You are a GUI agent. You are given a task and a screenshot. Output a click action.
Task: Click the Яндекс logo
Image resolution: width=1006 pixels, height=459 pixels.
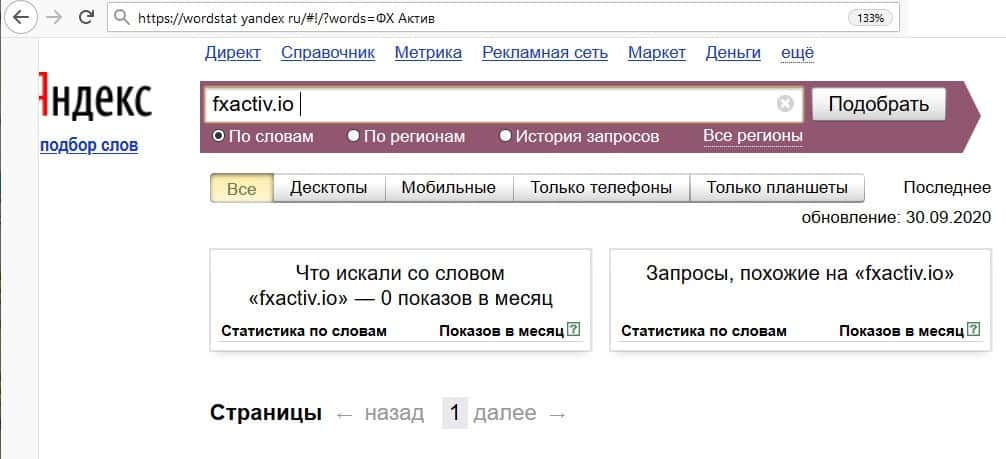click(x=96, y=96)
